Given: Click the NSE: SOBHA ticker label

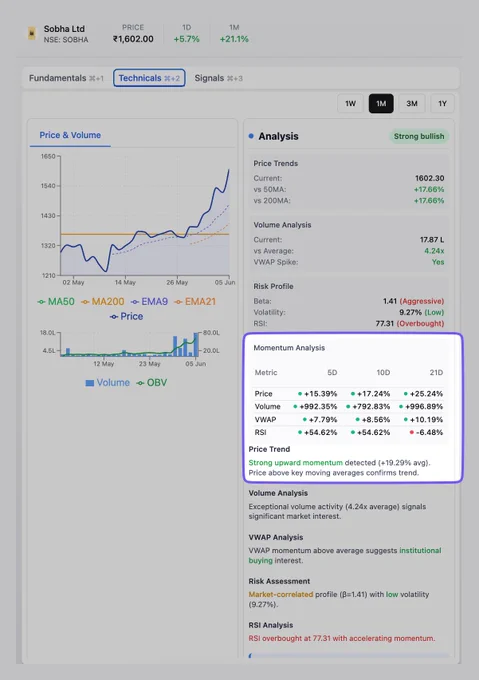Looking at the screenshot, I should tap(66, 39).
